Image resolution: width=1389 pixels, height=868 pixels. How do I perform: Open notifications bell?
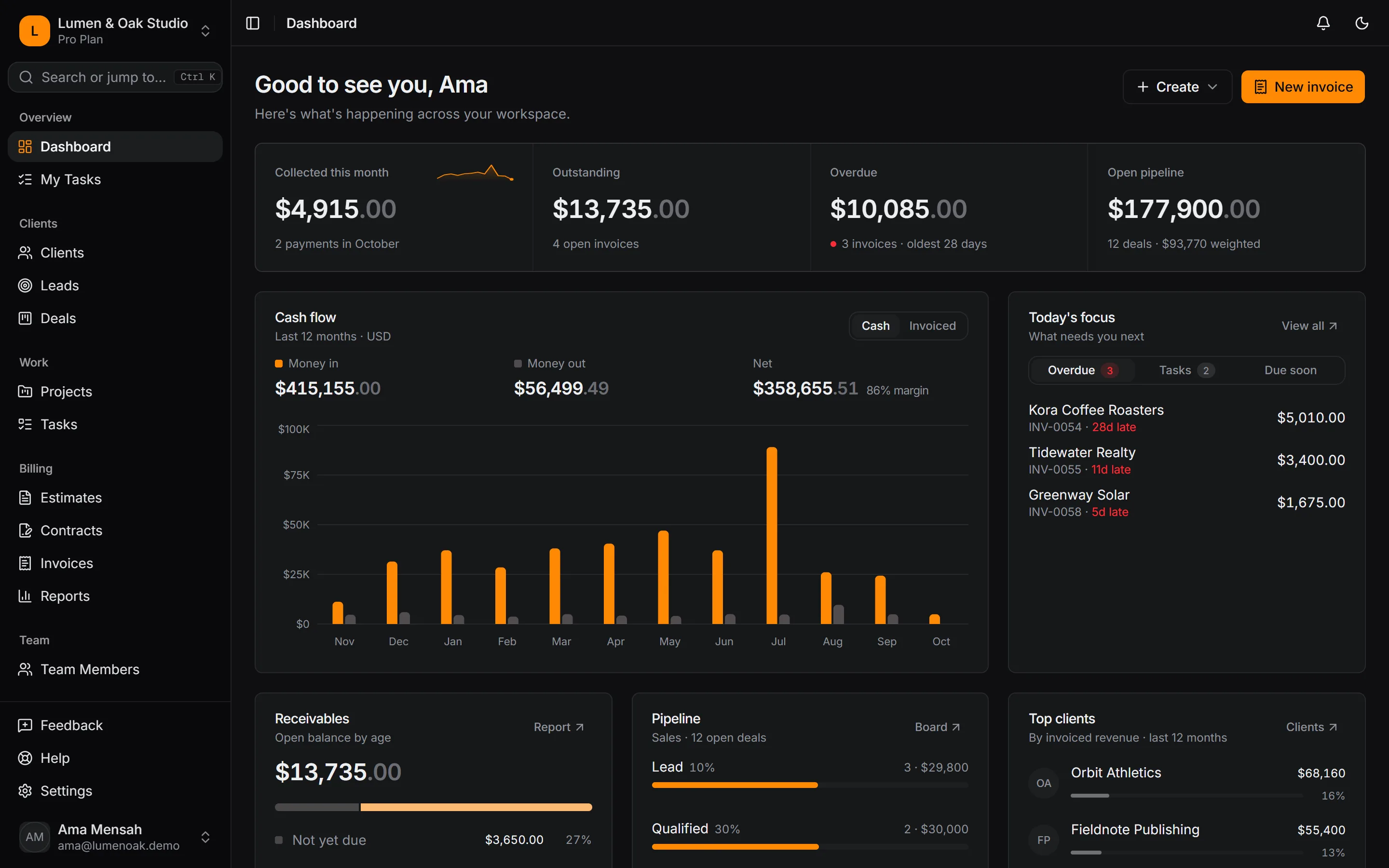pos(1323,23)
